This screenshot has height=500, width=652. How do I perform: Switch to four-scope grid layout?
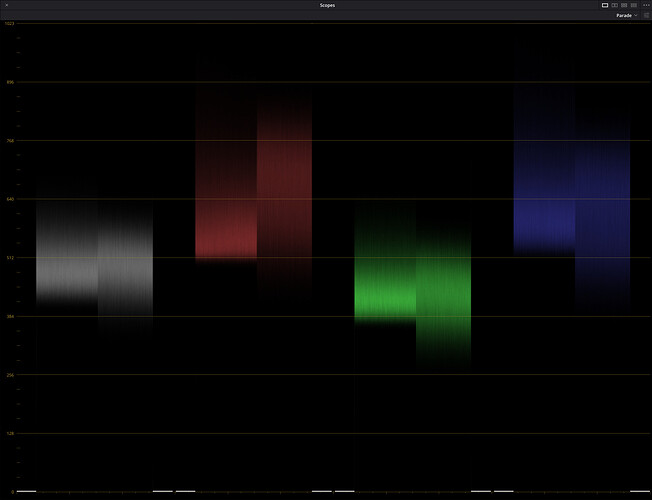624,5
